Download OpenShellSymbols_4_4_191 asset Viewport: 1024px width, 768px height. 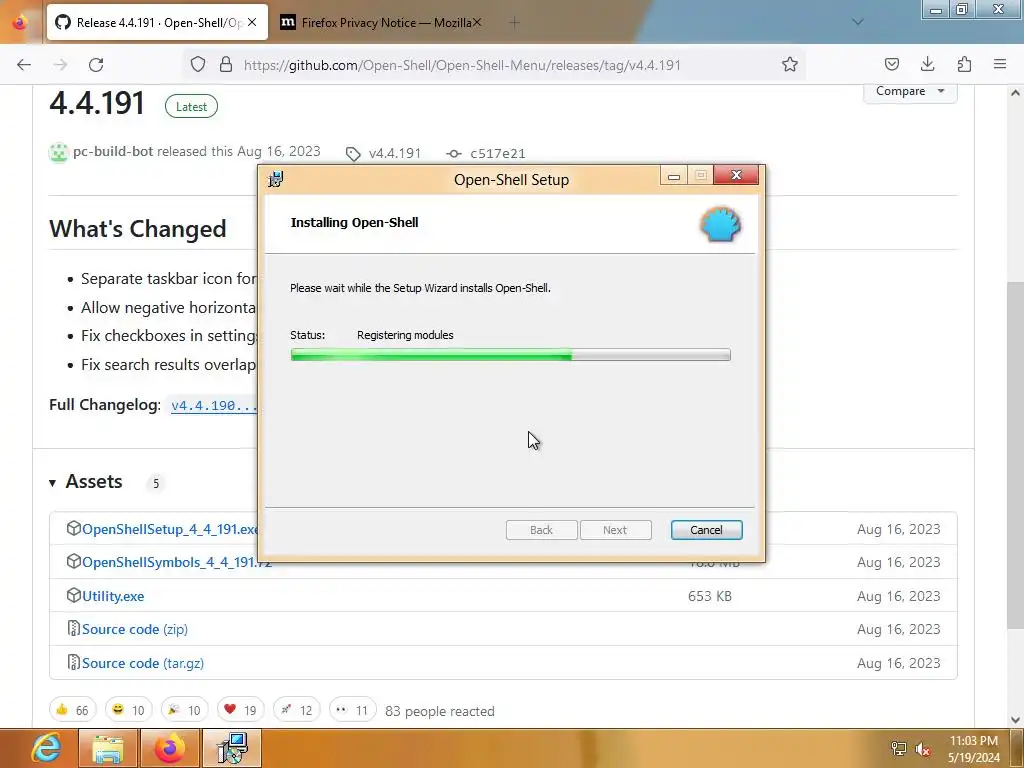click(x=176, y=562)
